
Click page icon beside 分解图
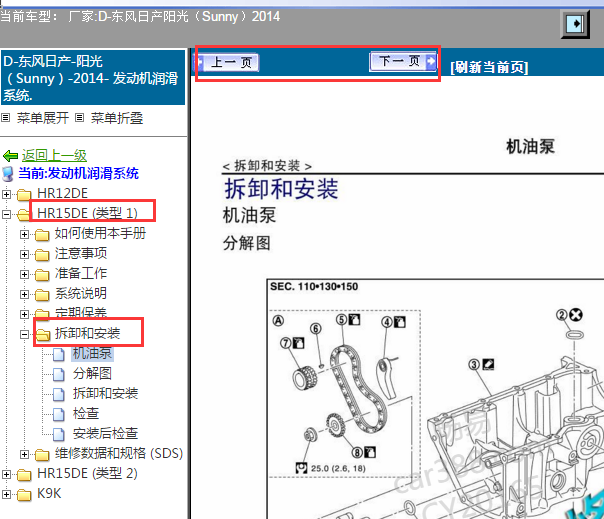coord(59,375)
